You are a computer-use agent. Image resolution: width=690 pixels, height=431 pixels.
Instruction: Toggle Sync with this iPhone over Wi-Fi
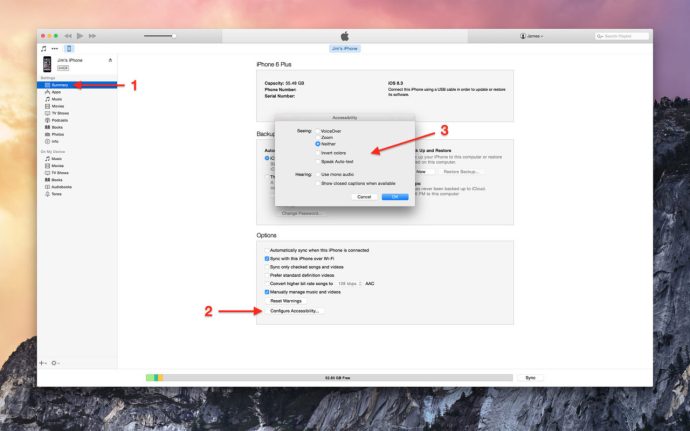(267, 258)
